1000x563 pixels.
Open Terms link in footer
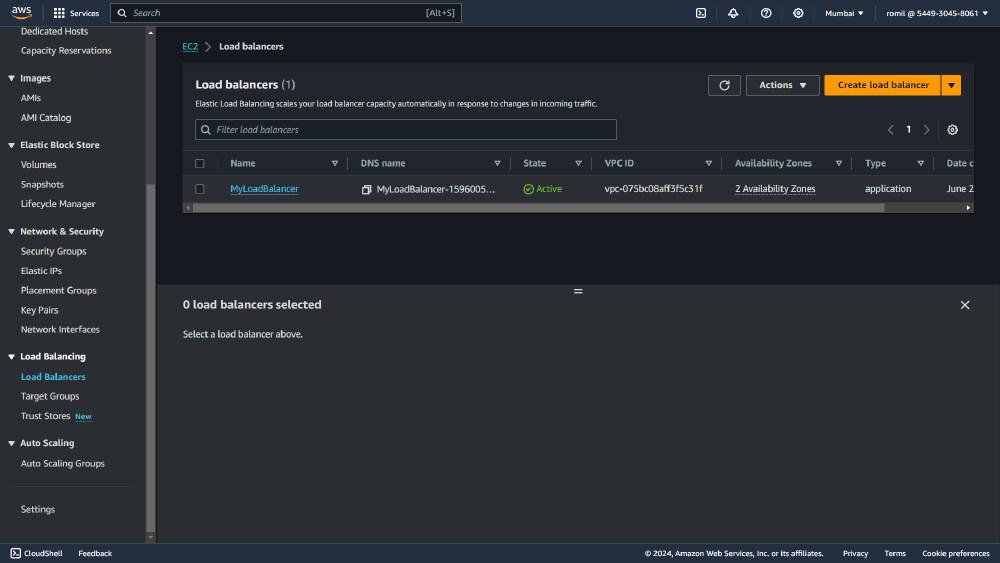click(895, 553)
